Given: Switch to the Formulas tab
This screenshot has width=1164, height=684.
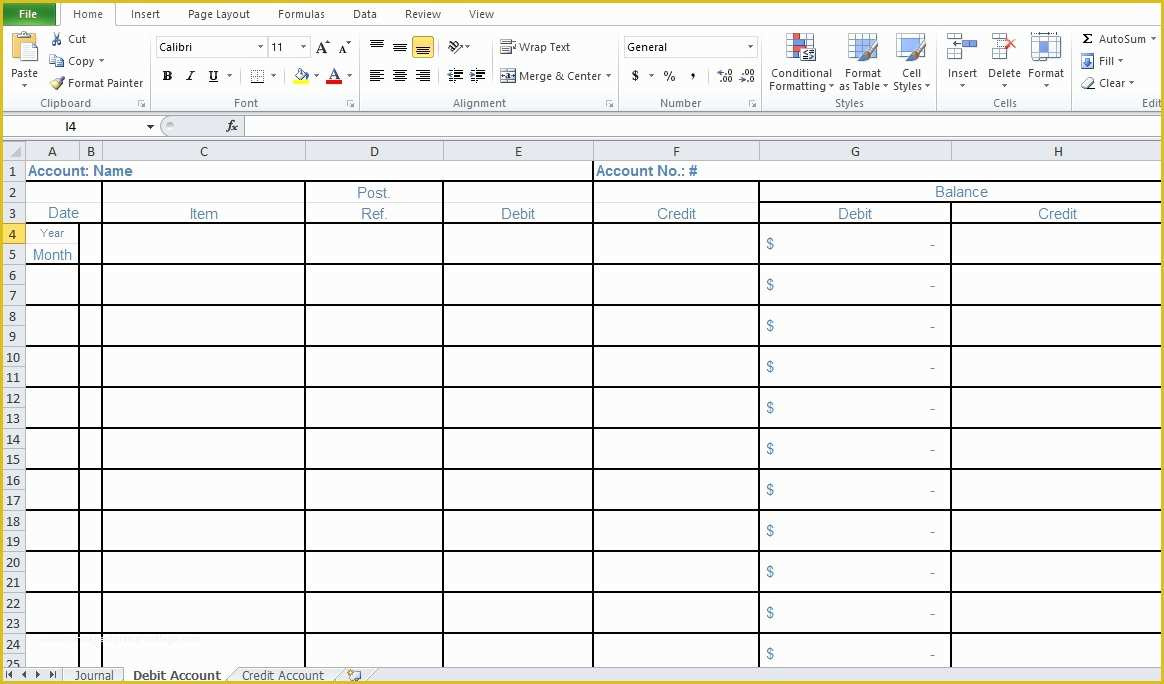Looking at the screenshot, I should (301, 14).
